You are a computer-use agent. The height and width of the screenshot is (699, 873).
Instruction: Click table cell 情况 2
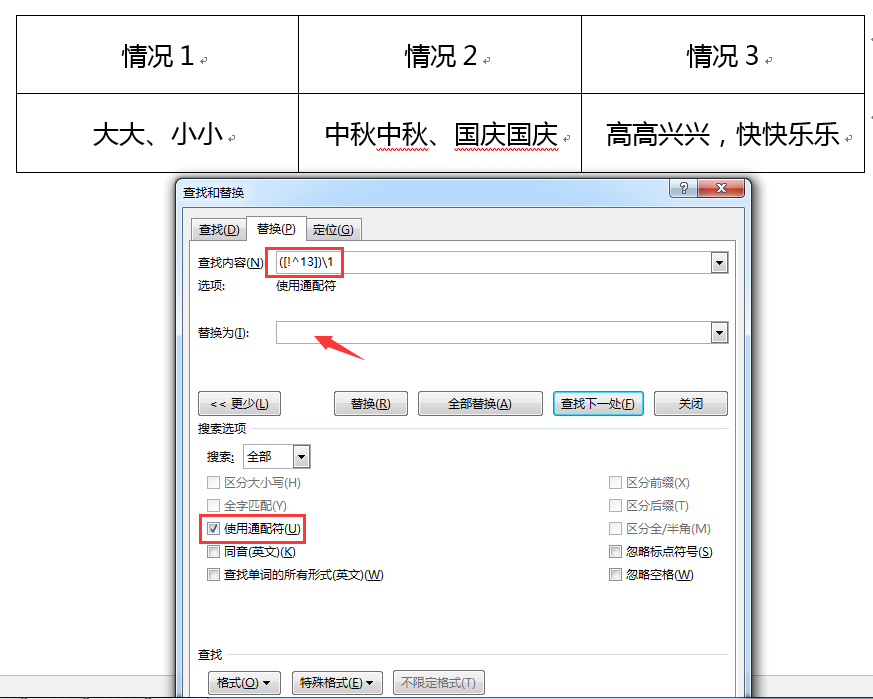coord(440,55)
